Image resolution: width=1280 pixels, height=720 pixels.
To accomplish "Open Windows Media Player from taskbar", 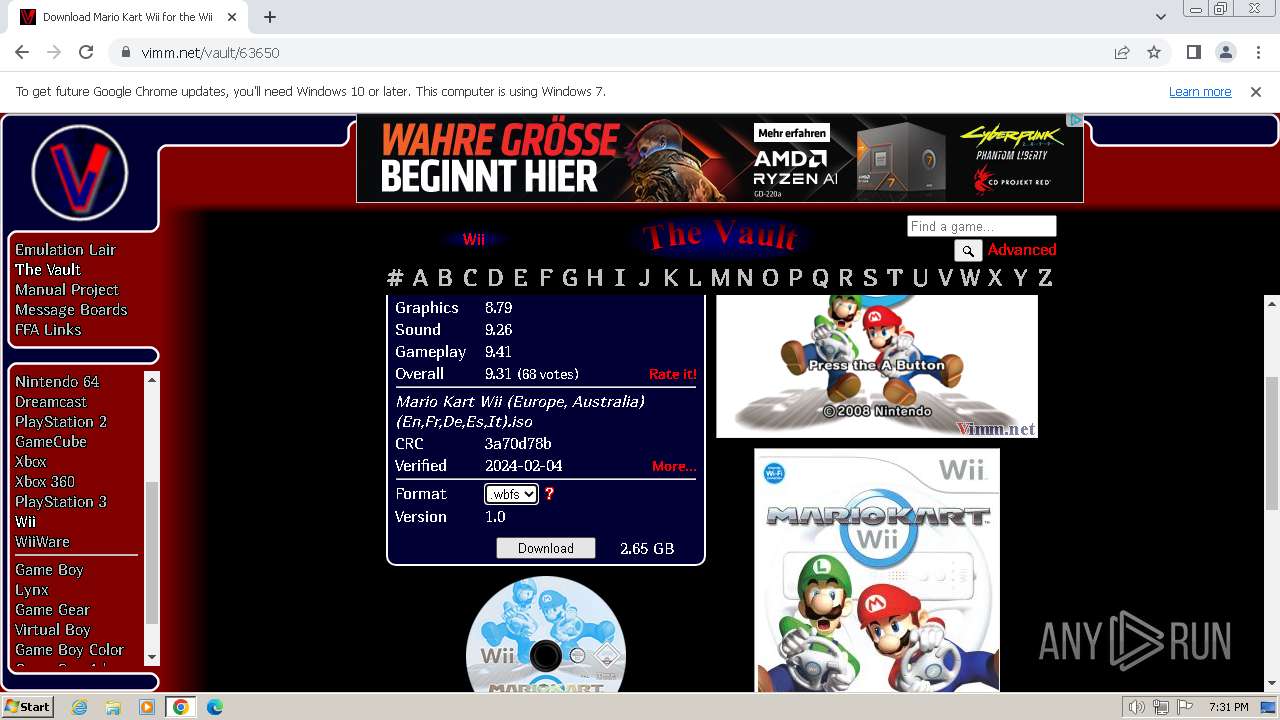I will click(147, 707).
